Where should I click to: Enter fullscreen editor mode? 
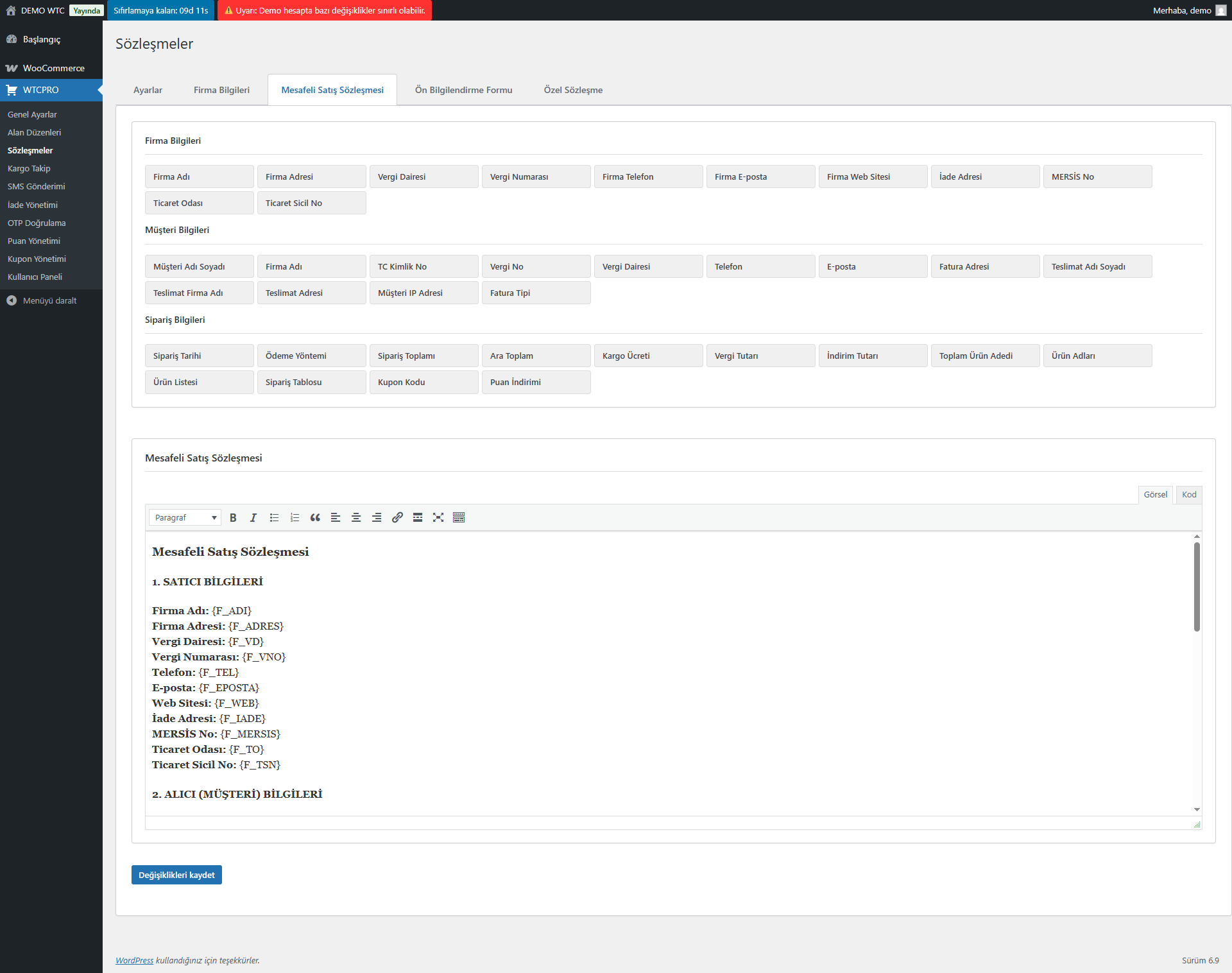tap(438, 517)
